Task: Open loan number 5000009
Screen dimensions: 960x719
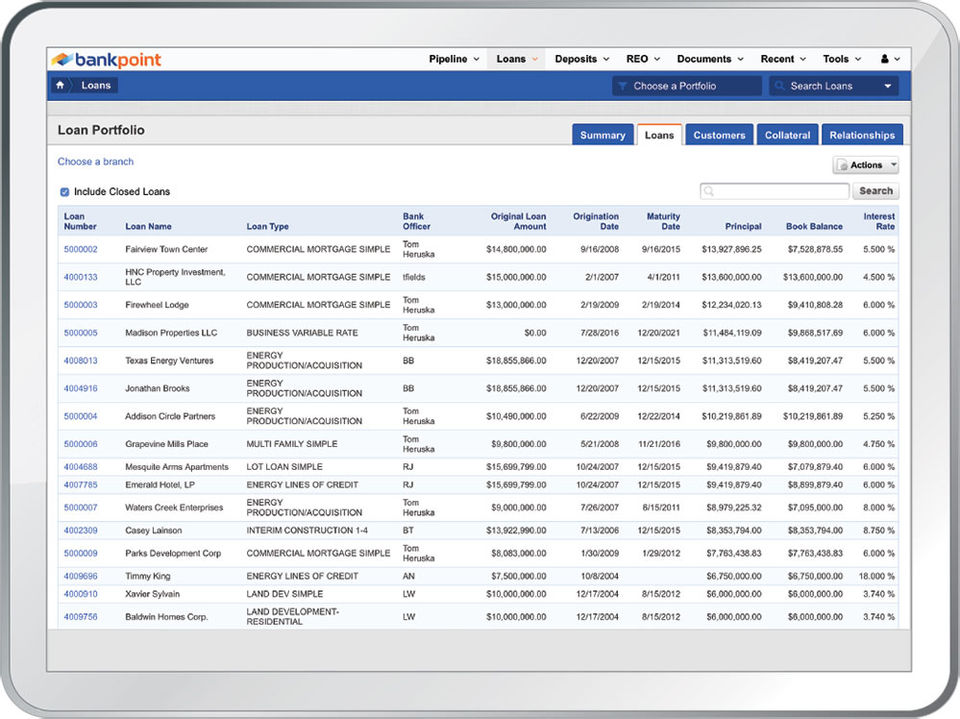Action: 81,553
